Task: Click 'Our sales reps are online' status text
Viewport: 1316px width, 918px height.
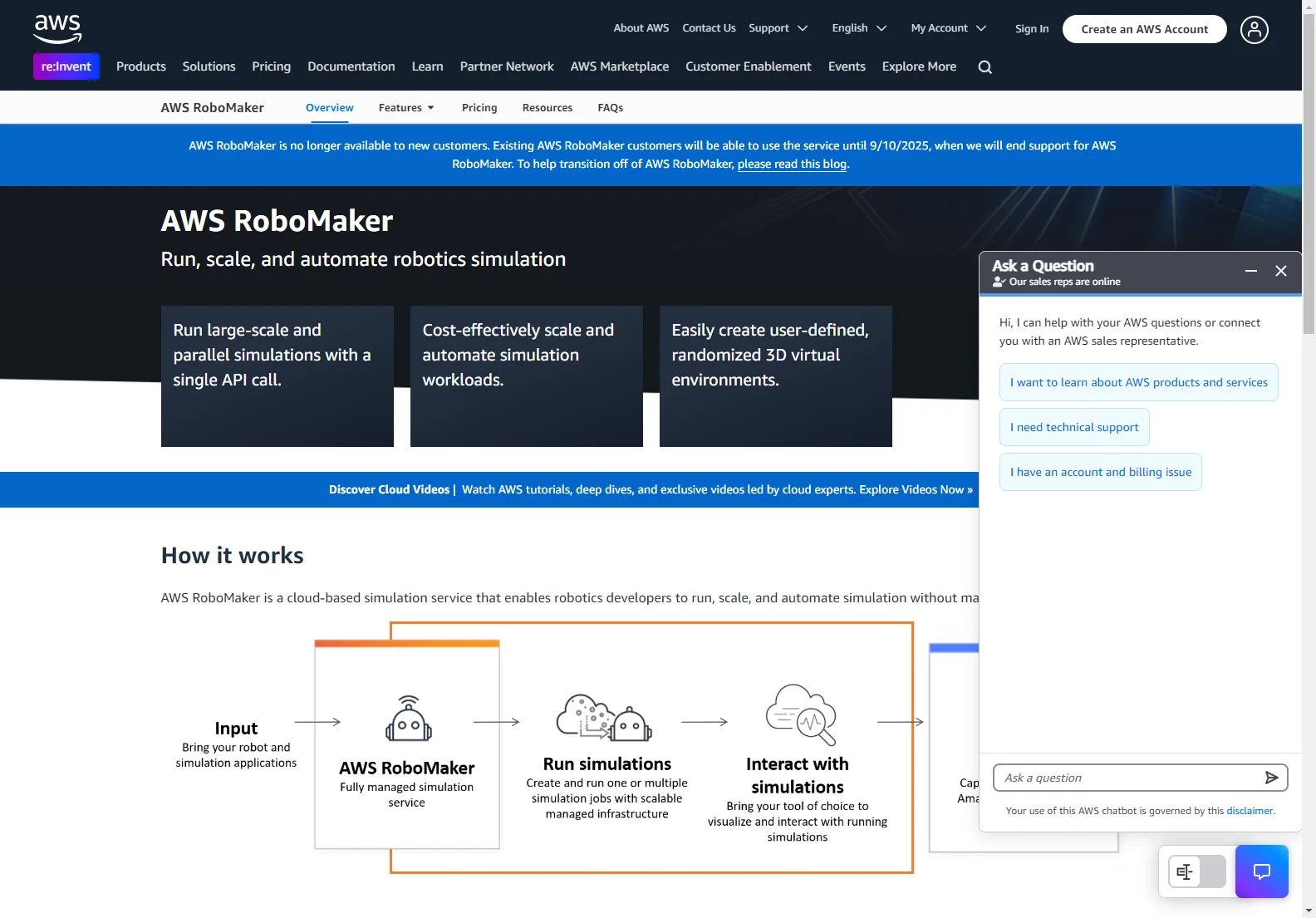Action: [x=1064, y=282]
